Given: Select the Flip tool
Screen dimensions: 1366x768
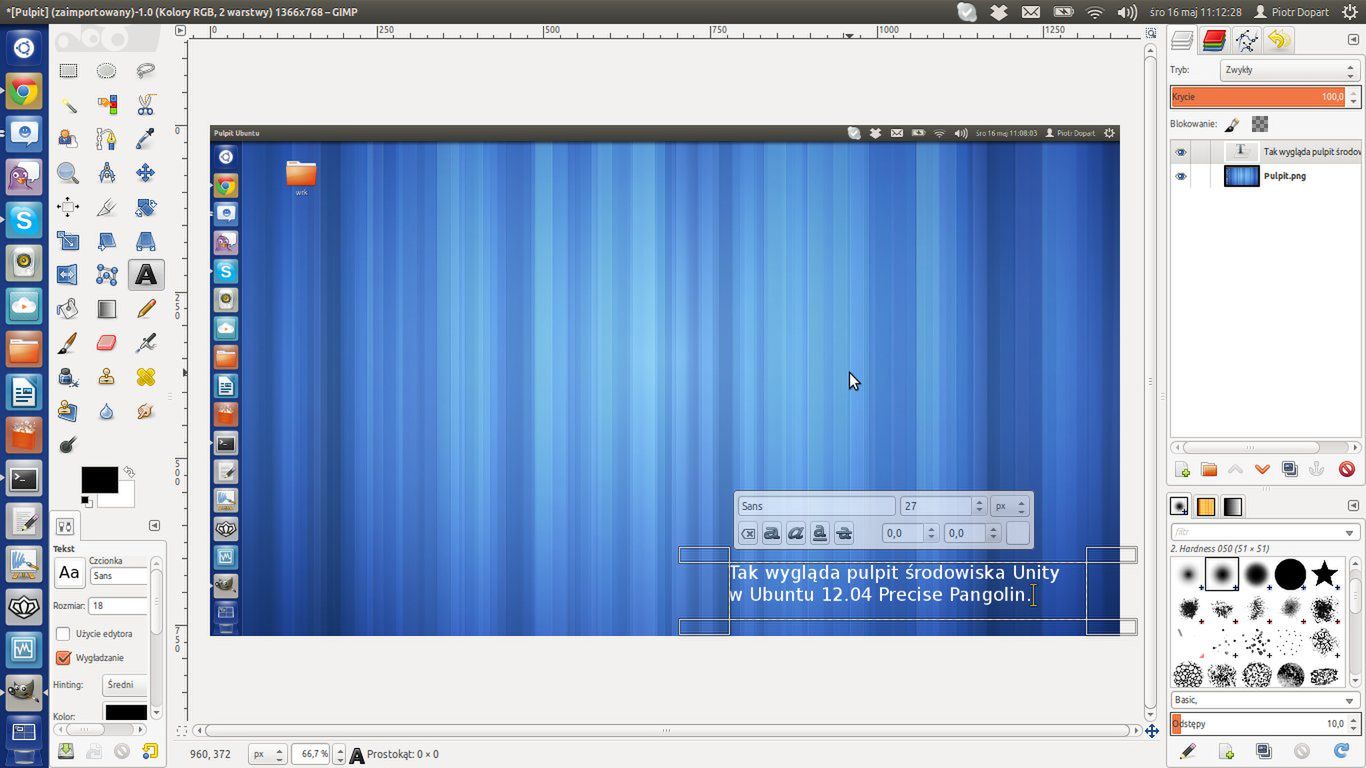Looking at the screenshot, I should (68, 275).
